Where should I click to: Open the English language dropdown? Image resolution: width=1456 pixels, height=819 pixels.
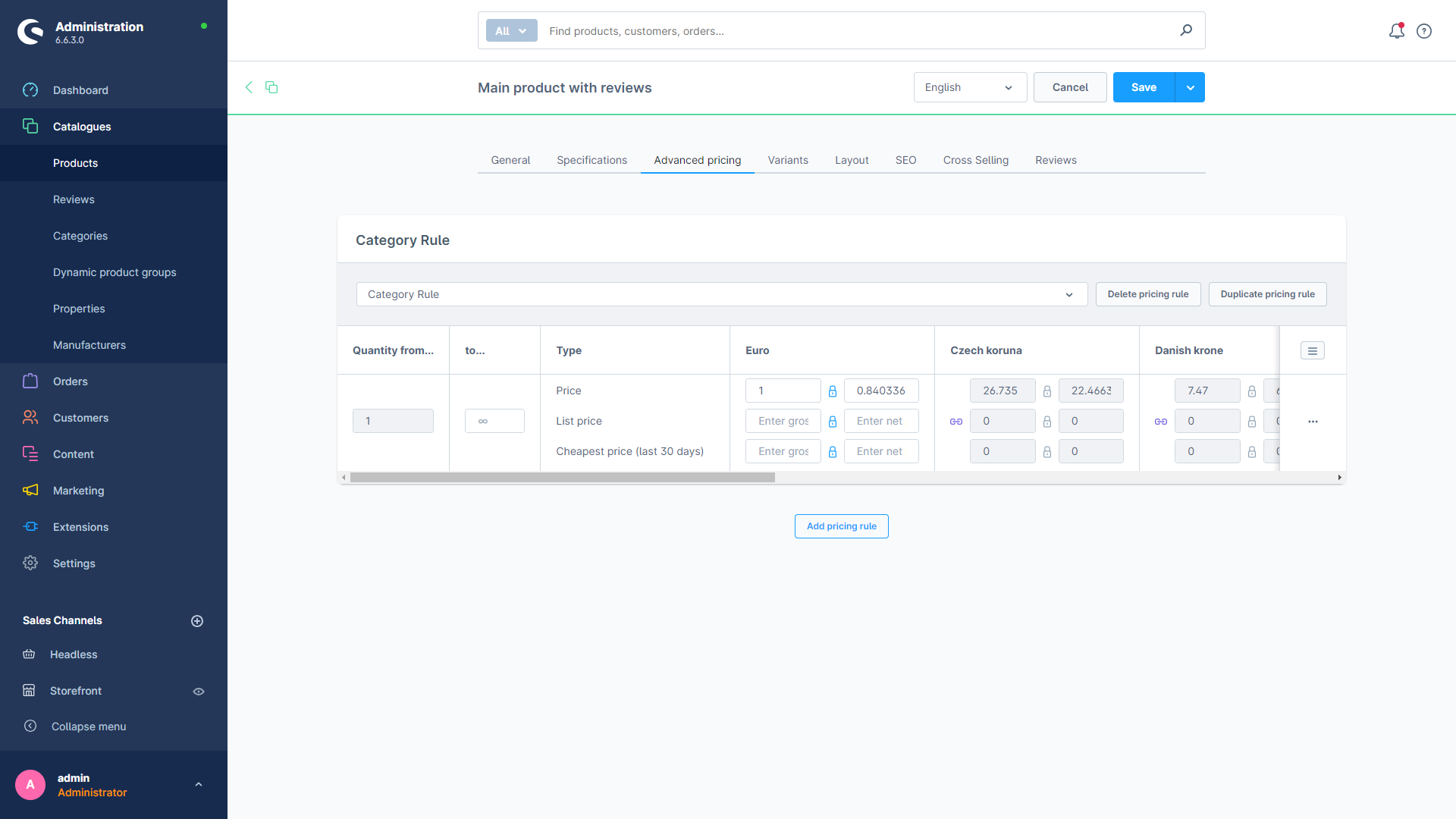point(970,87)
